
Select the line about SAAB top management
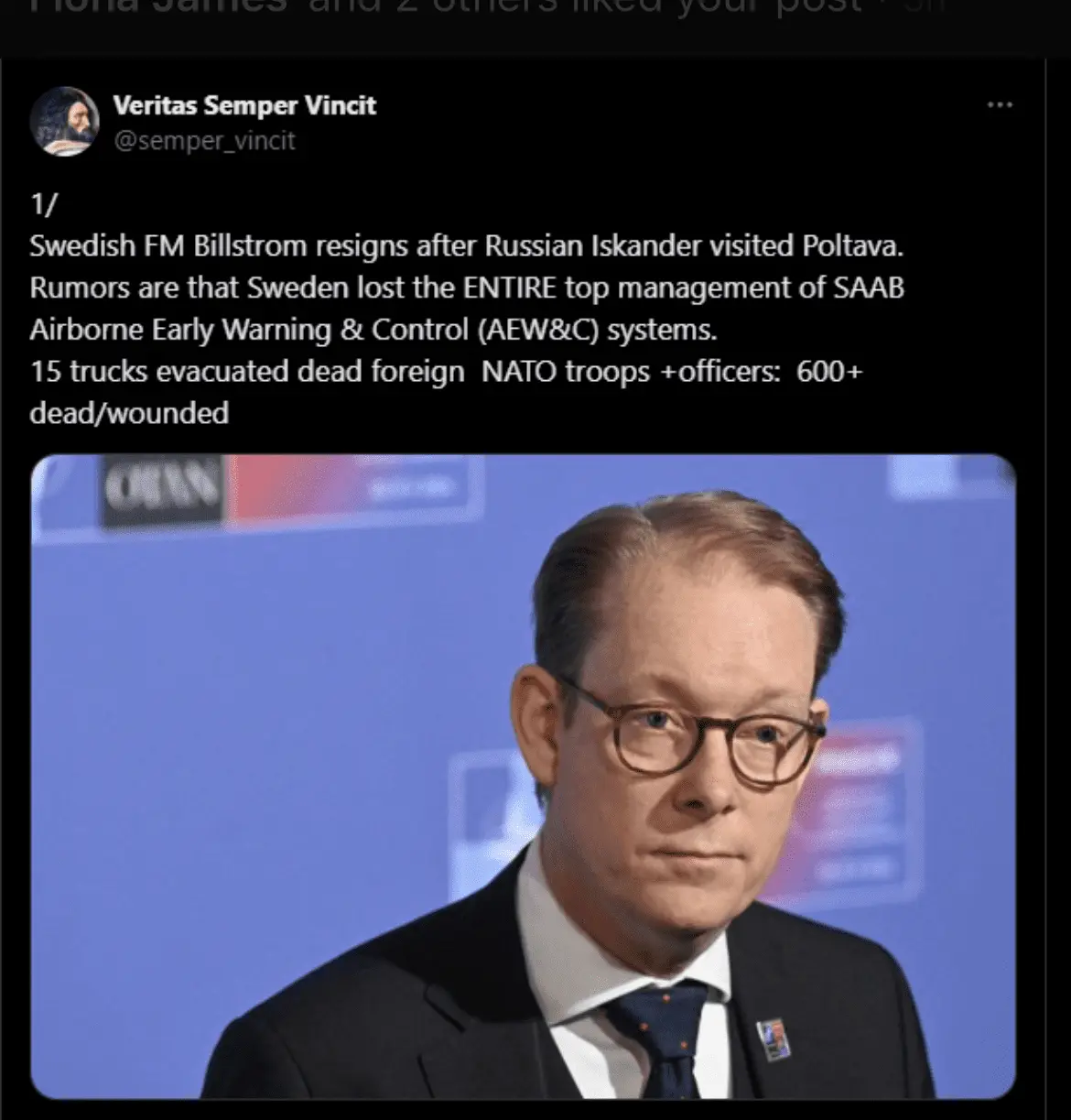pos(467,288)
